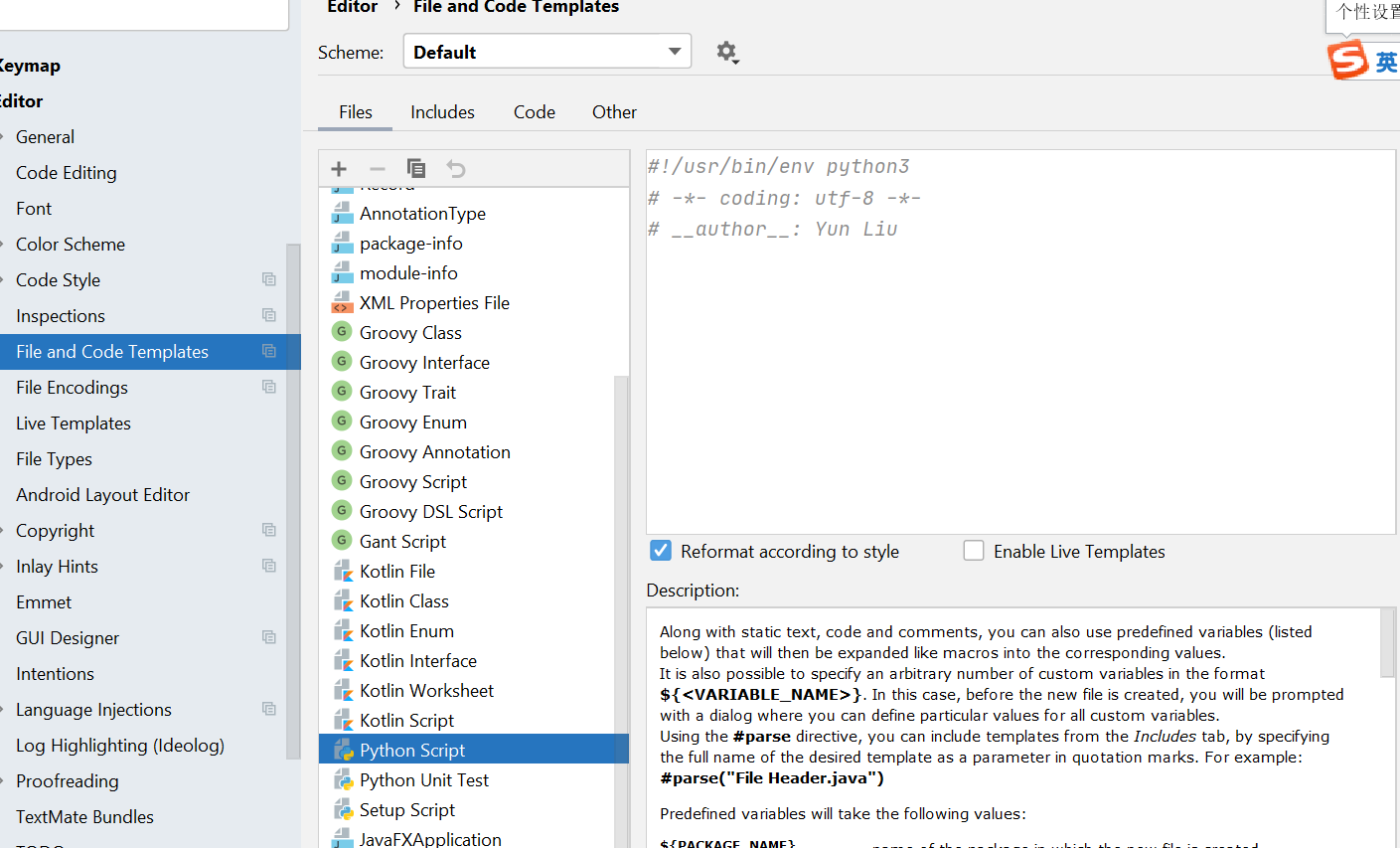The width and height of the screenshot is (1400, 848).
Task: Click the Groovy DSL Script icon
Action: (x=342, y=511)
